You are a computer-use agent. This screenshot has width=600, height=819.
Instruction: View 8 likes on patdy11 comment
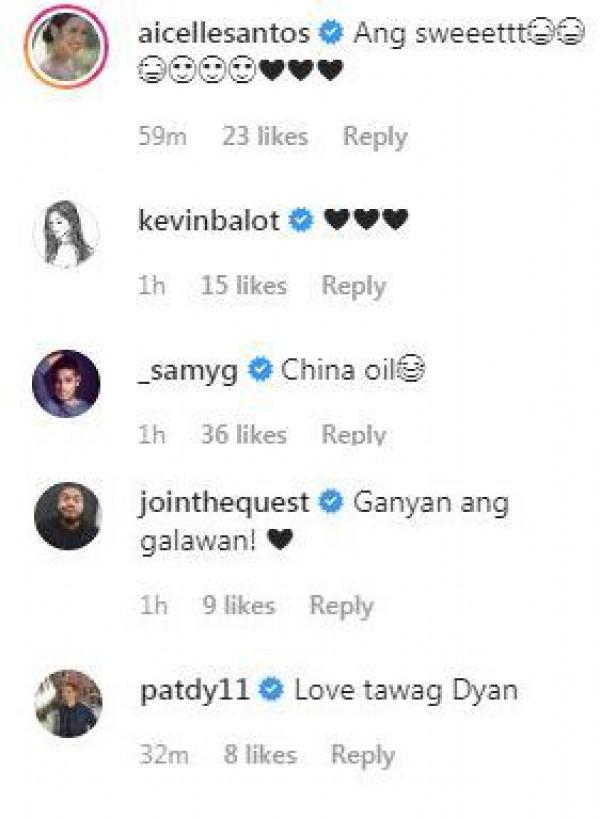(x=261, y=755)
